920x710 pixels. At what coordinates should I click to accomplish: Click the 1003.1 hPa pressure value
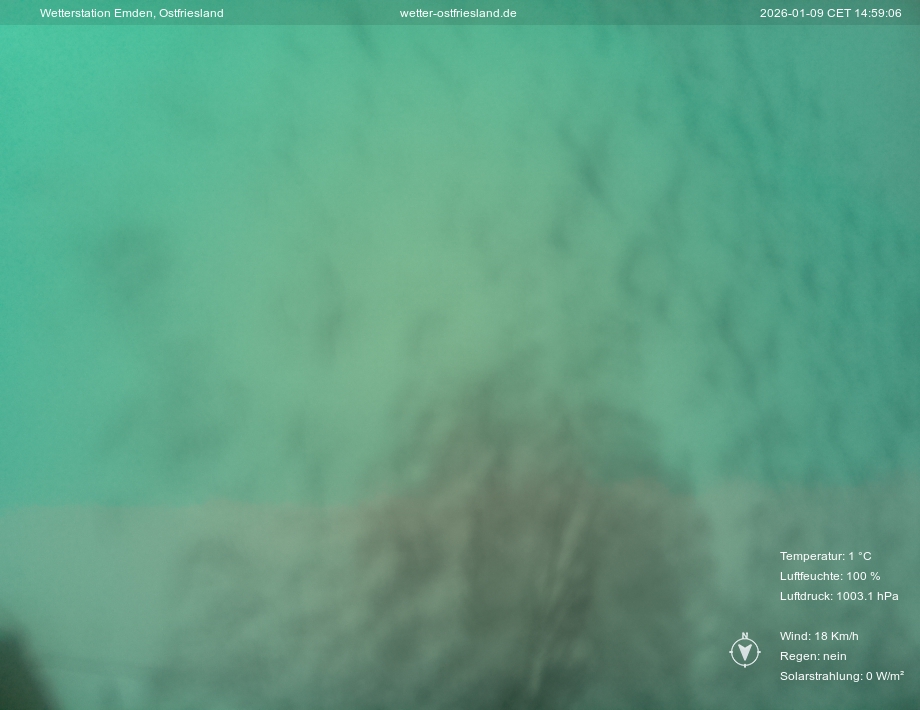tap(867, 596)
